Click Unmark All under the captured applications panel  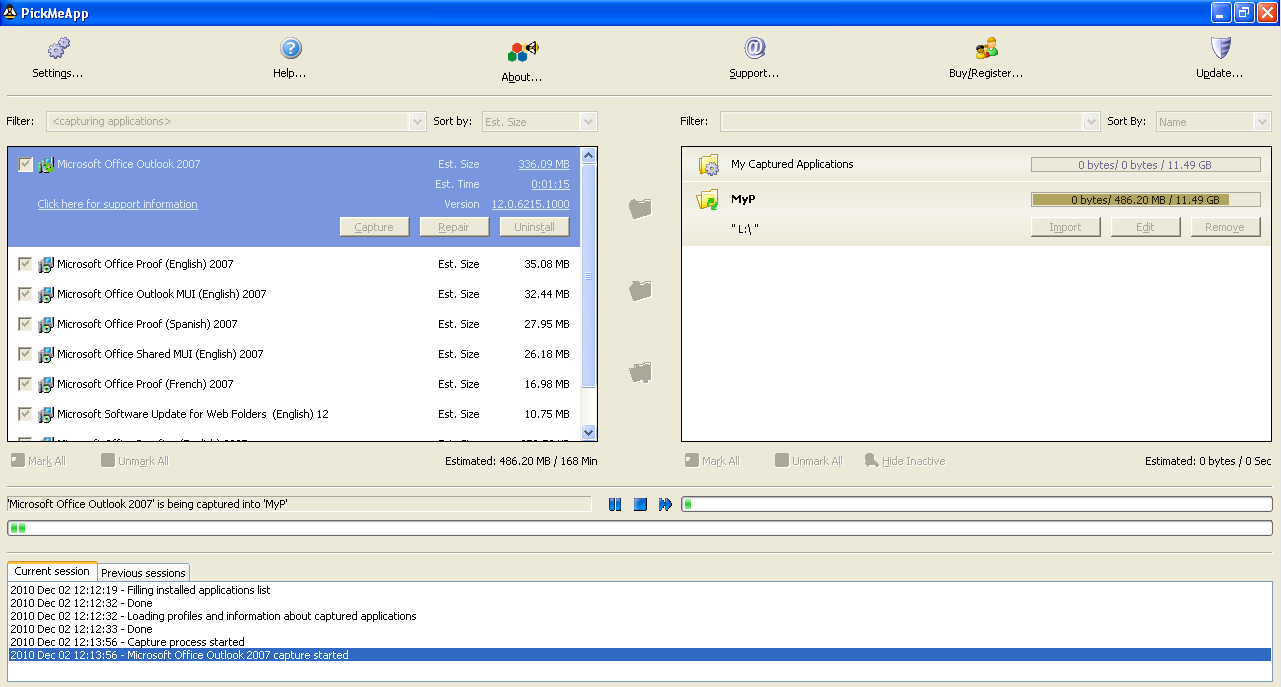[x=809, y=461]
